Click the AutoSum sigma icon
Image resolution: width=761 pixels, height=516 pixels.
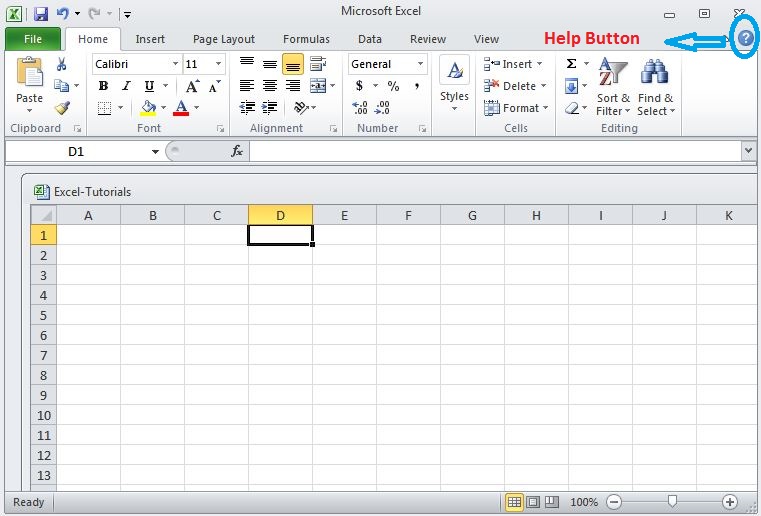tap(572, 64)
